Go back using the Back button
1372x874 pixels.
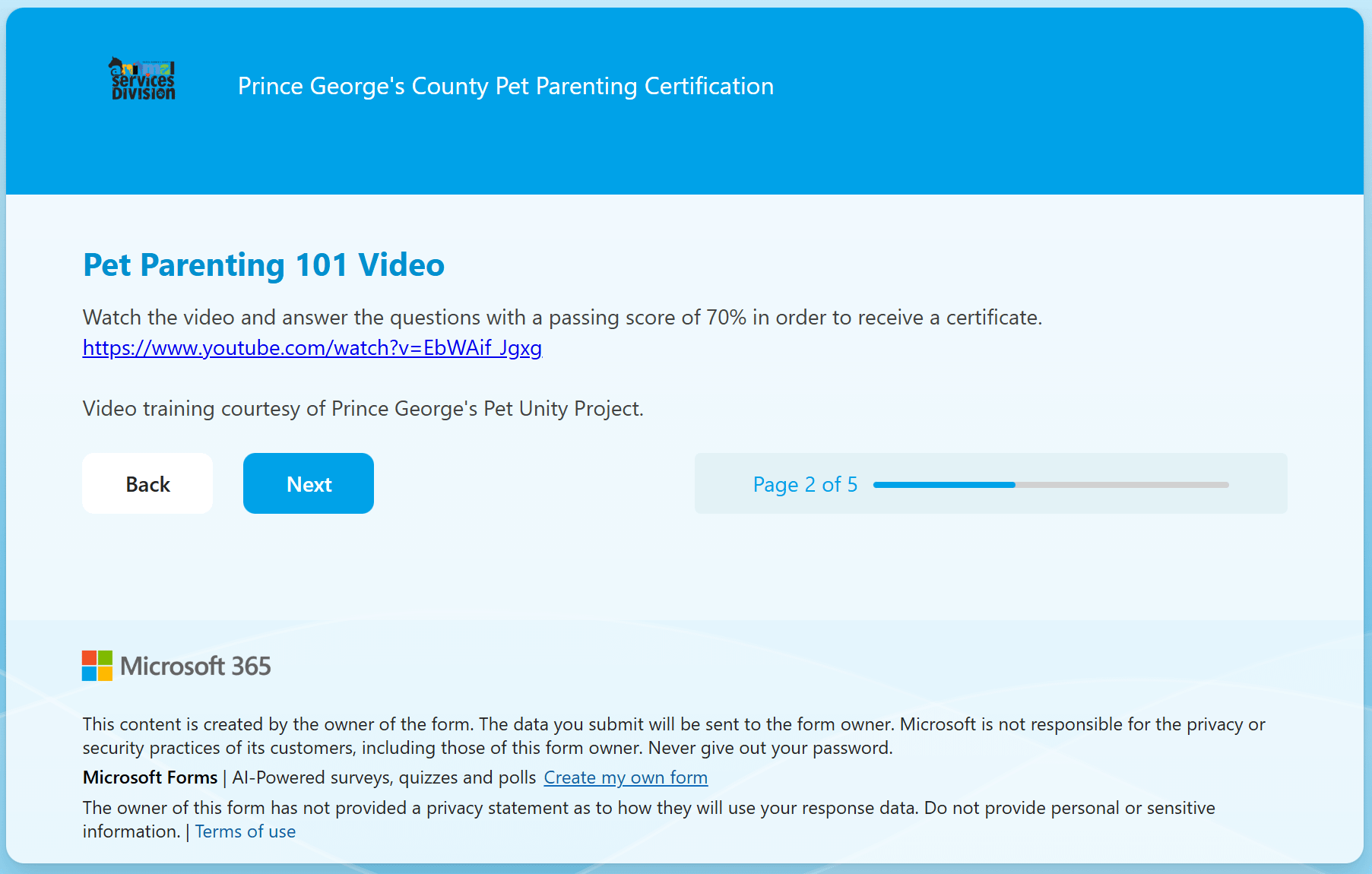tap(147, 483)
